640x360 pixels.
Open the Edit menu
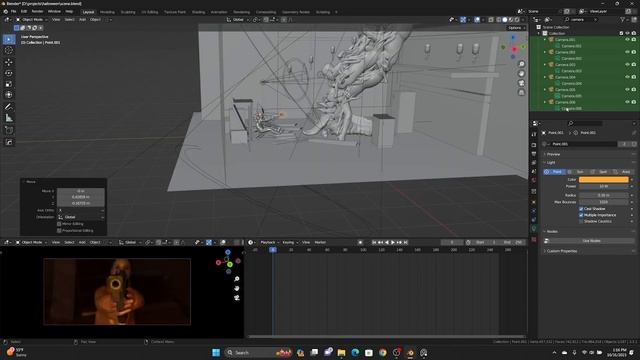pyautogui.click(x=24, y=11)
